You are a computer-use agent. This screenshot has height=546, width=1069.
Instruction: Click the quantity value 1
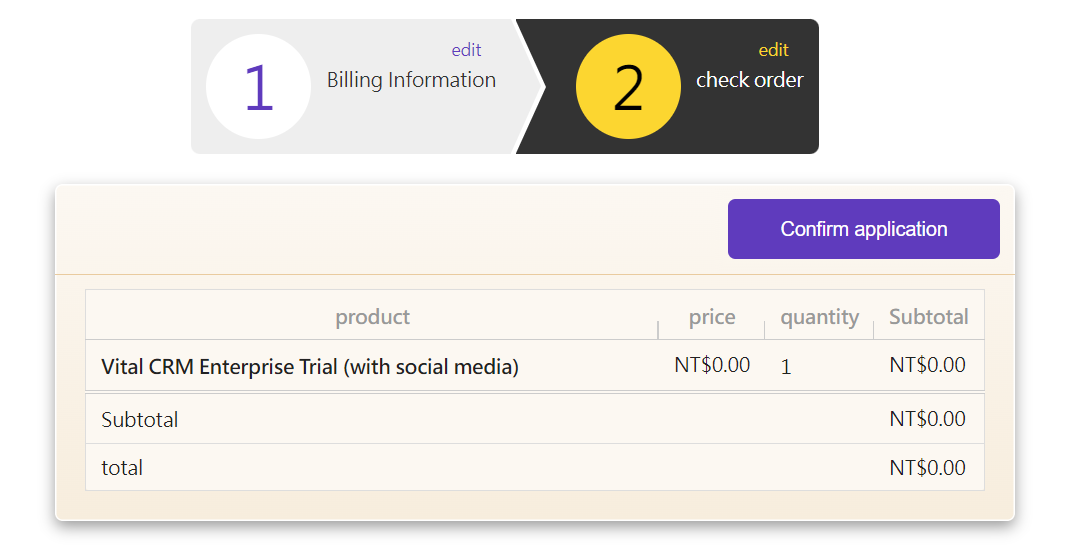click(x=786, y=367)
